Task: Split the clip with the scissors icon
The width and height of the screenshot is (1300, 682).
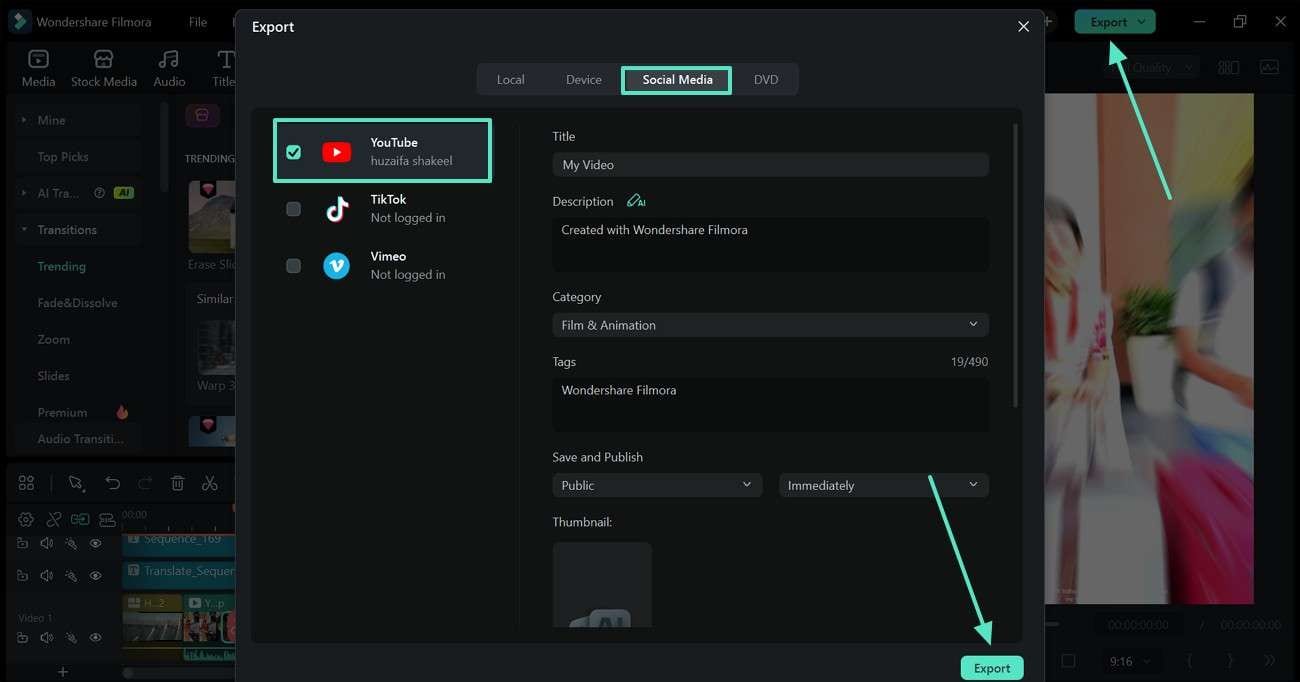Action: pos(209,483)
